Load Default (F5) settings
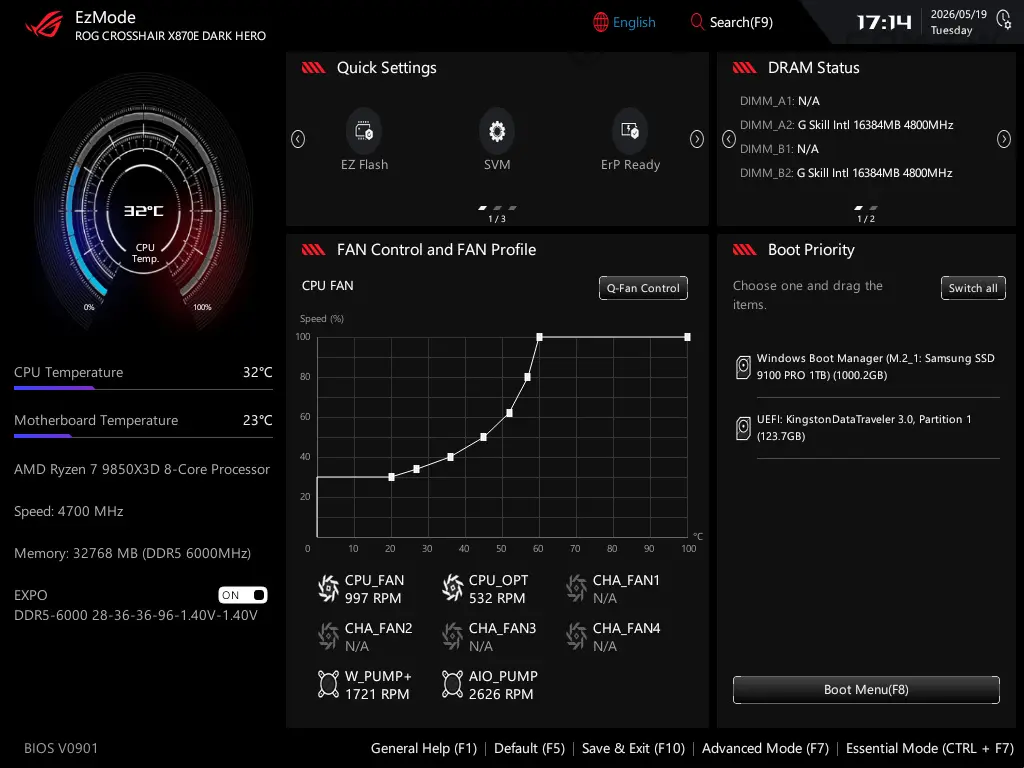Image resolution: width=1024 pixels, height=768 pixels. click(x=529, y=748)
